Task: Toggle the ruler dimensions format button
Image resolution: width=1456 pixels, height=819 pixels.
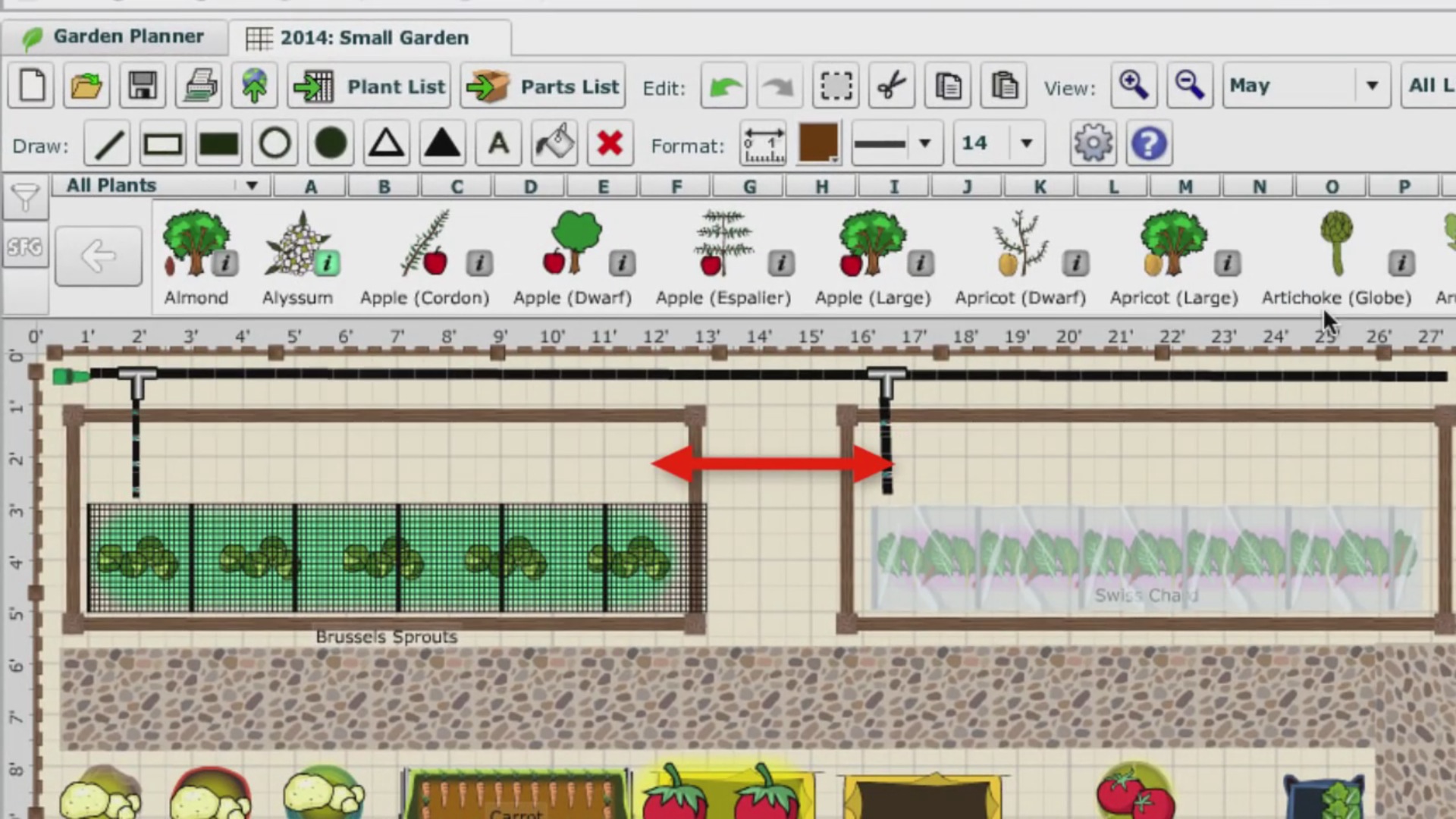Action: 763,144
